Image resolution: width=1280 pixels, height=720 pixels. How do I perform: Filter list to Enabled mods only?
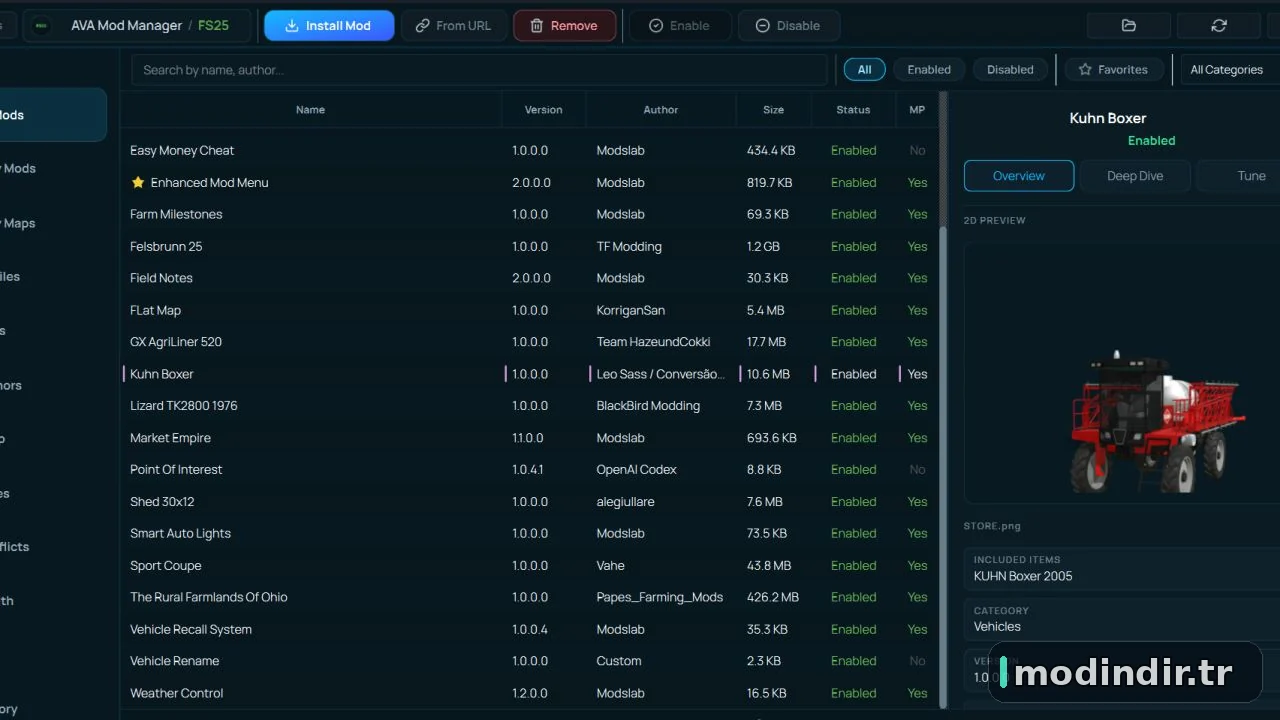coord(929,70)
